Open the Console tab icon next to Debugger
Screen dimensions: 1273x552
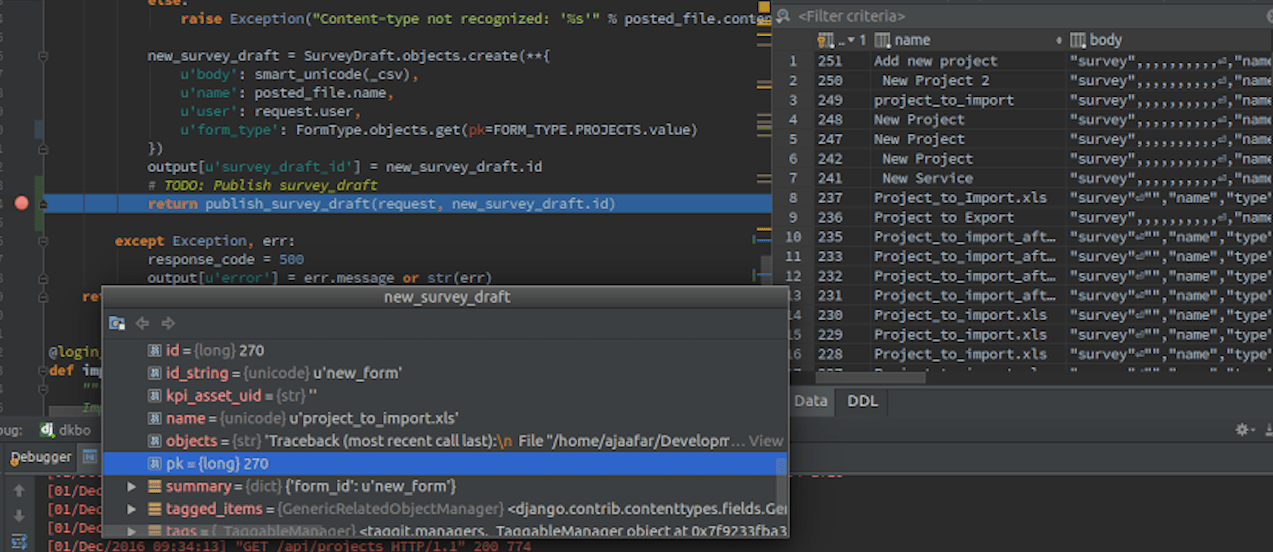pyautogui.click(x=89, y=457)
